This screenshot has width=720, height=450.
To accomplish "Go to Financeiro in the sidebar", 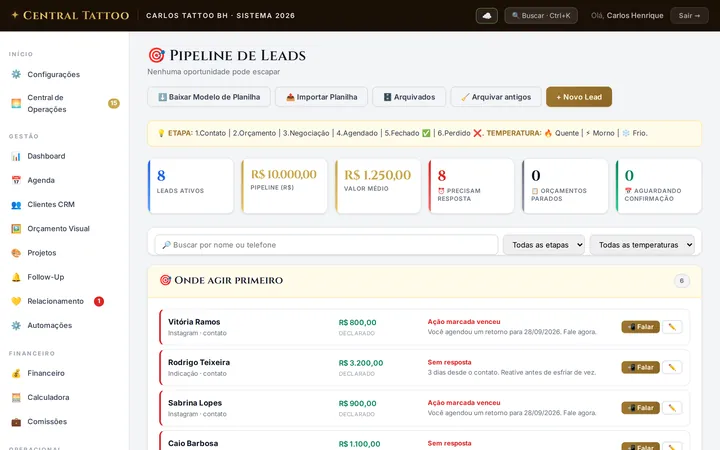I will coord(46,373).
